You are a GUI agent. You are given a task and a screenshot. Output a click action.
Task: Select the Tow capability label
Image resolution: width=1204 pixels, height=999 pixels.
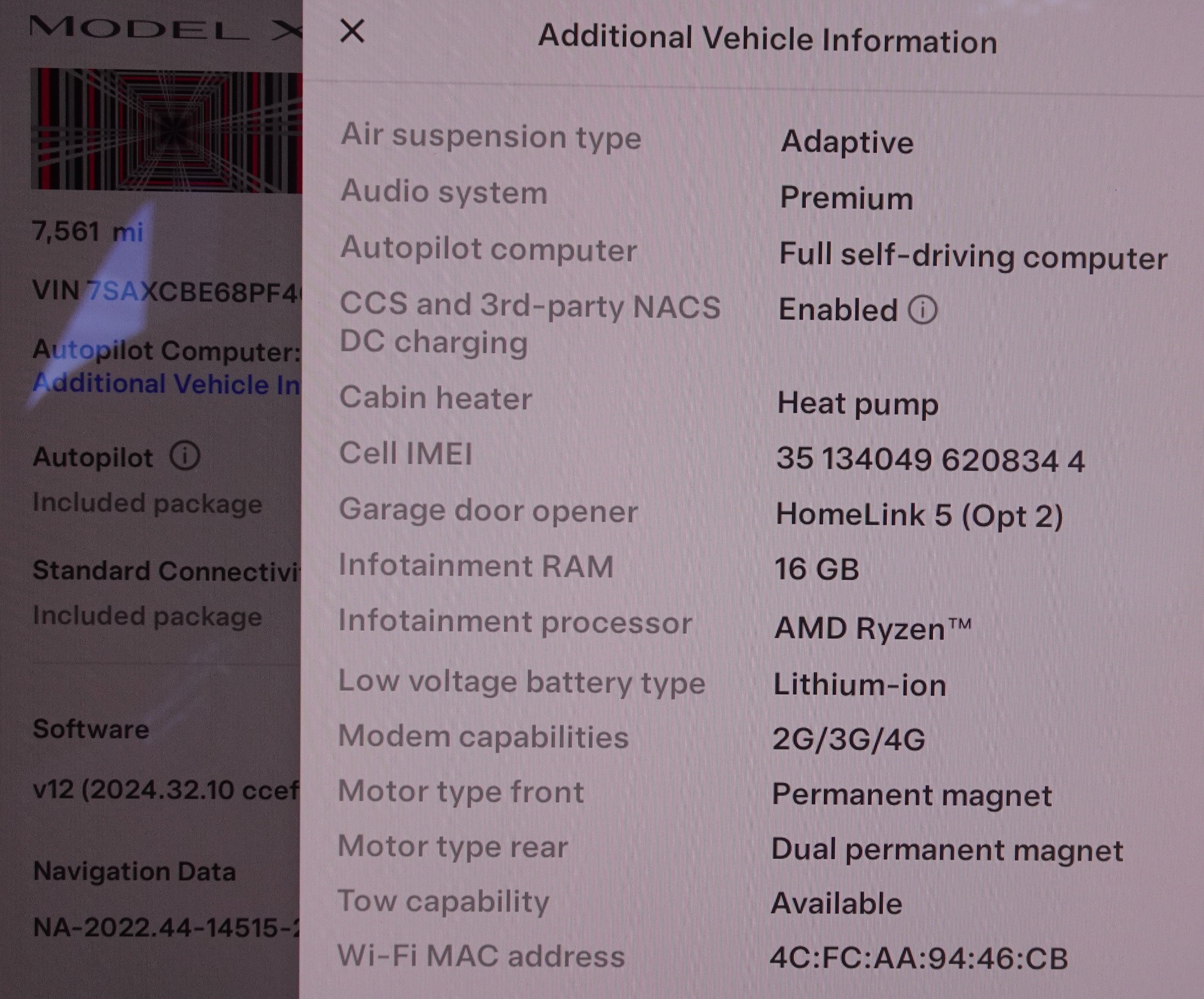(x=443, y=902)
